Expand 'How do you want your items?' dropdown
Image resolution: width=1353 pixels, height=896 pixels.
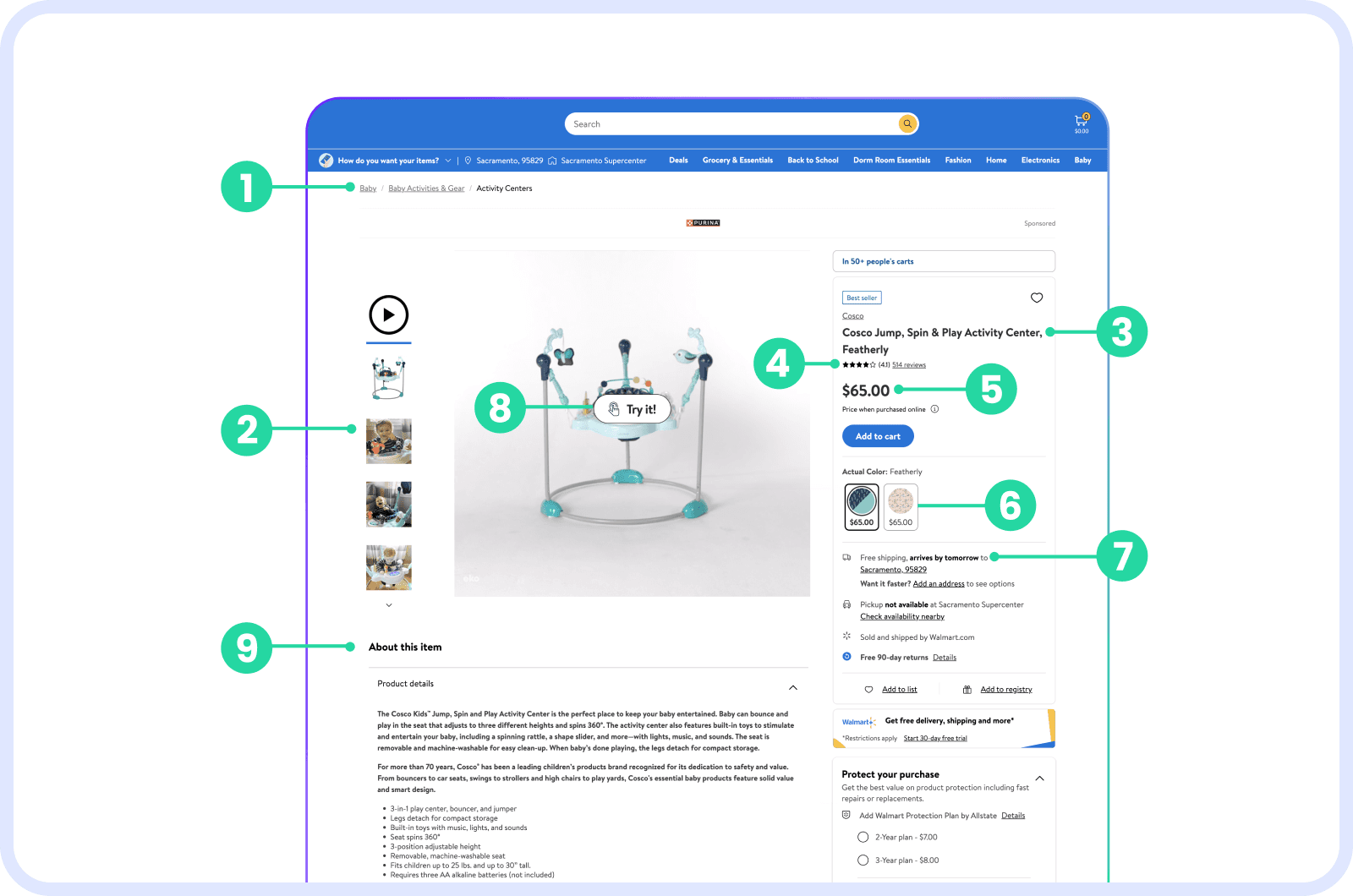448,161
